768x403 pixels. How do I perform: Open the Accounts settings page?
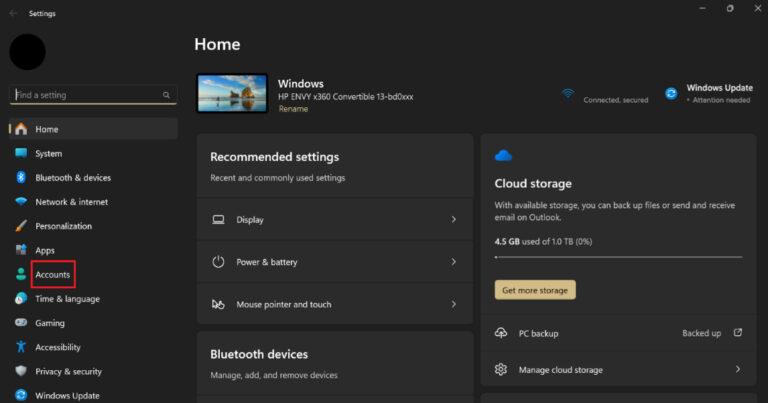[x=52, y=274]
